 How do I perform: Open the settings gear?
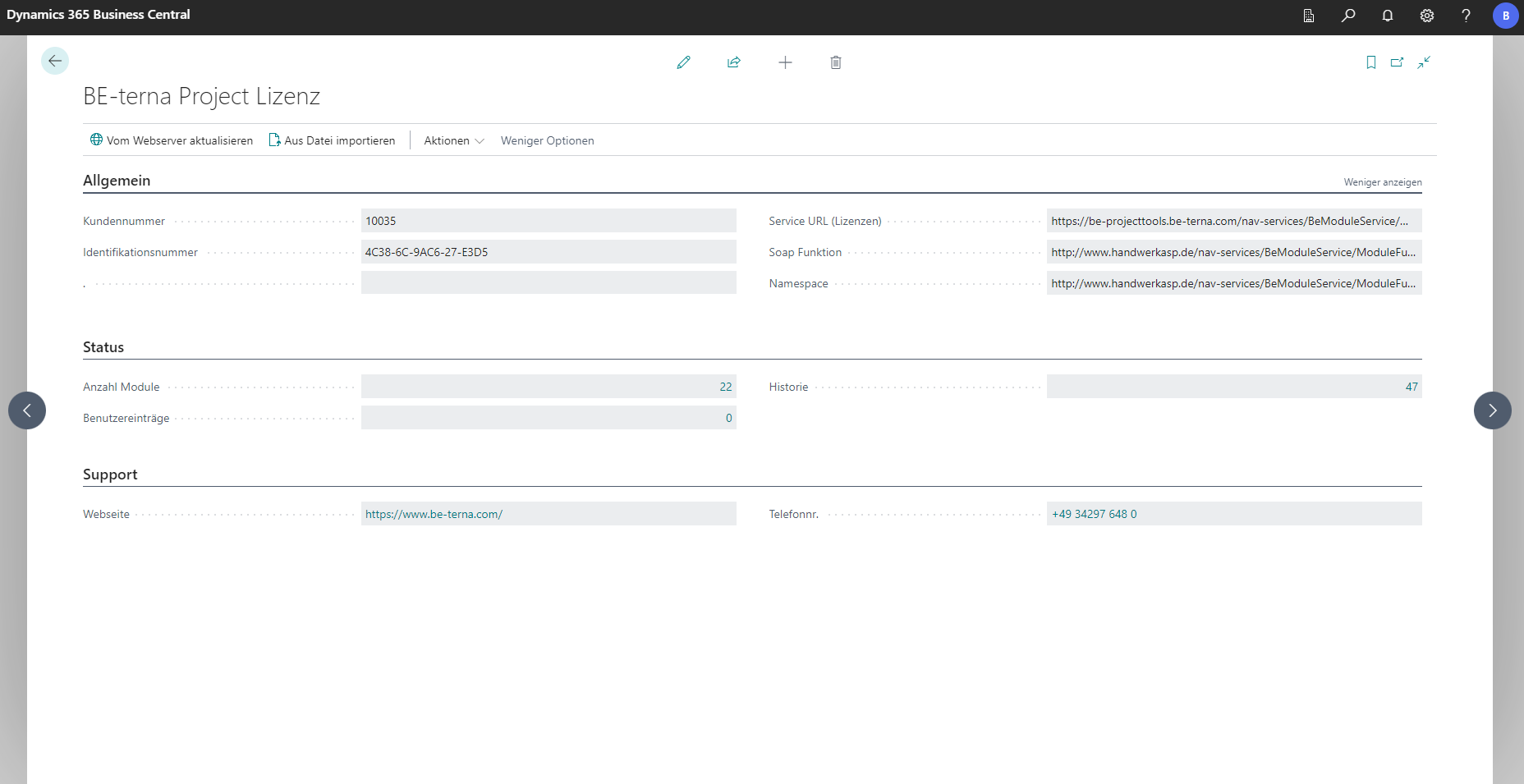pos(1427,16)
